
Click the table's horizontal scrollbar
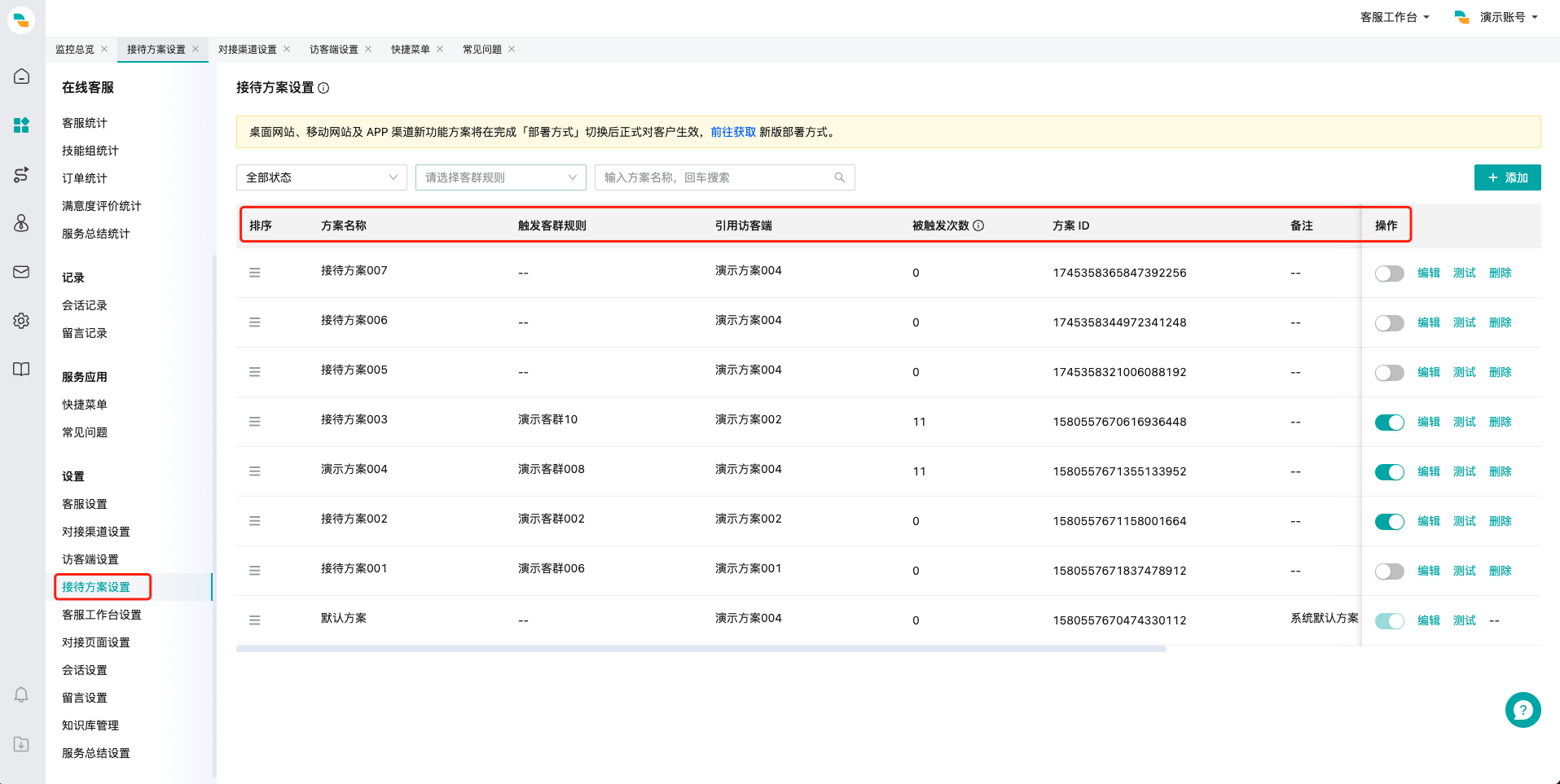coord(701,649)
